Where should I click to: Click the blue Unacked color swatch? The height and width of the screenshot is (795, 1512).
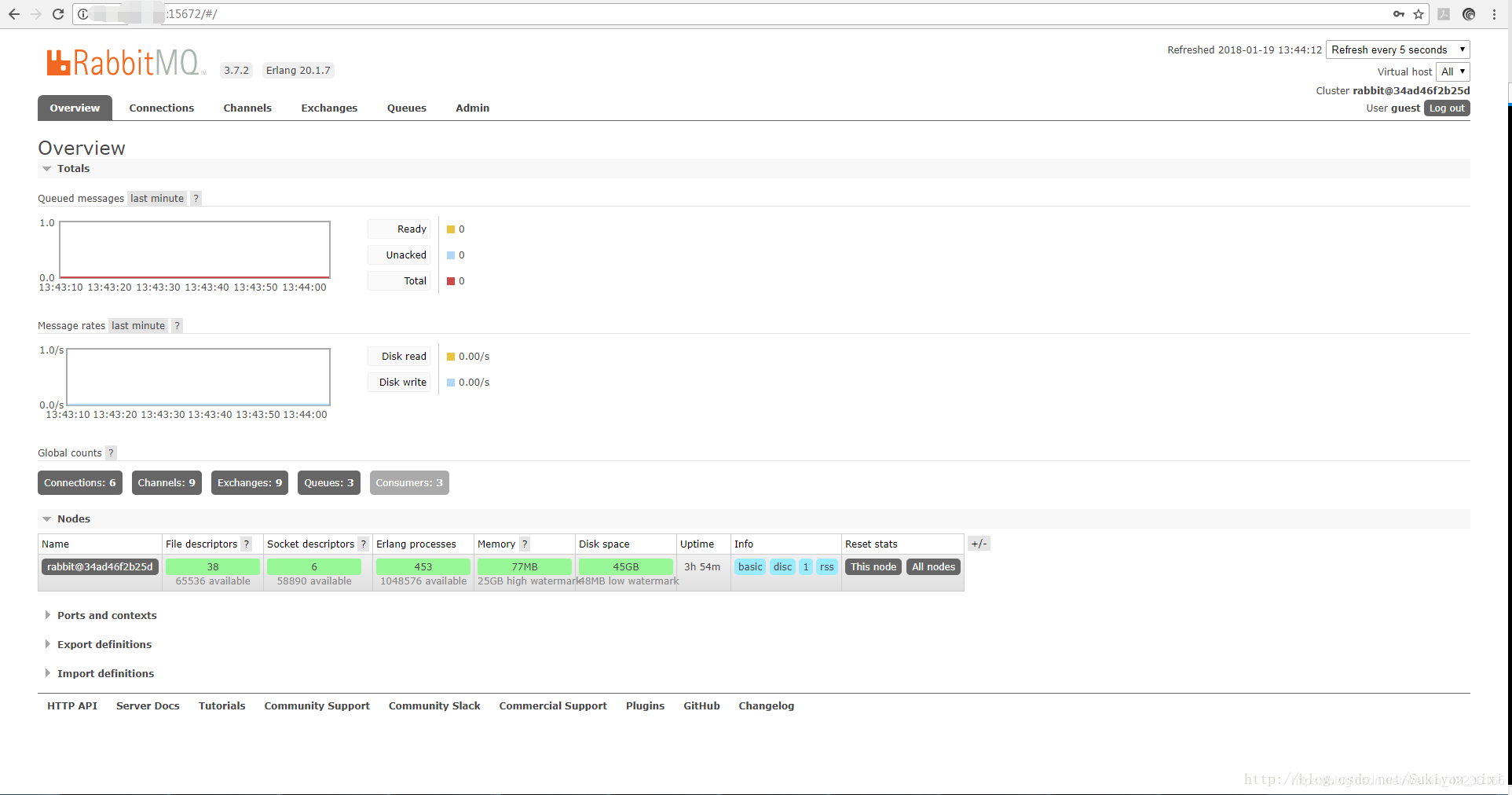pos(451,255)
